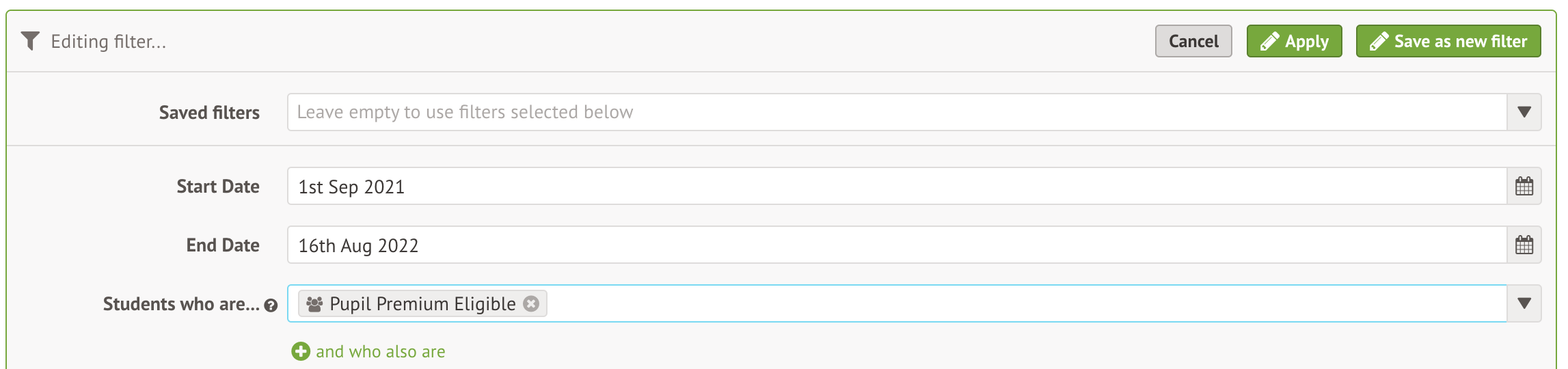Image resolution: width=1568 pixels, height=369 pixels.
Task: Cancel editing the filter
Action: [1193, 41]
